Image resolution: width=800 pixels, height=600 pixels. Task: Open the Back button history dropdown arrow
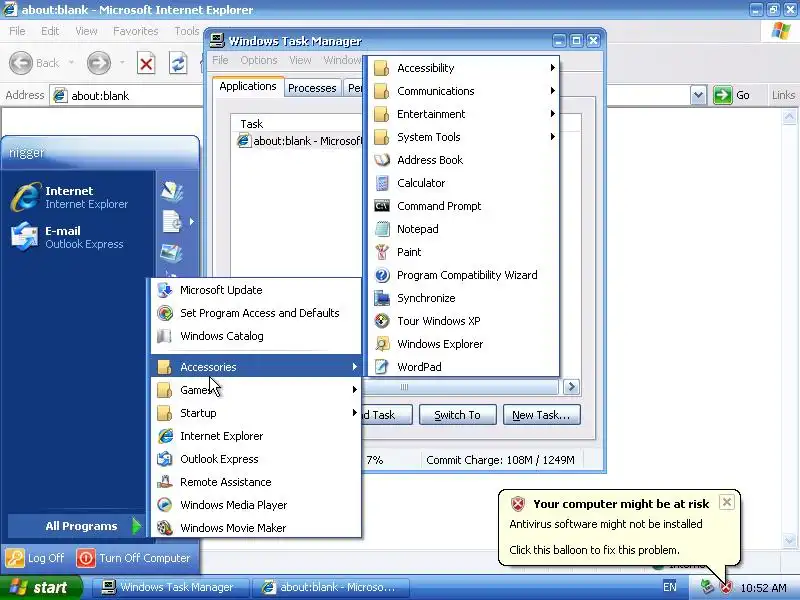pos(71,63)
